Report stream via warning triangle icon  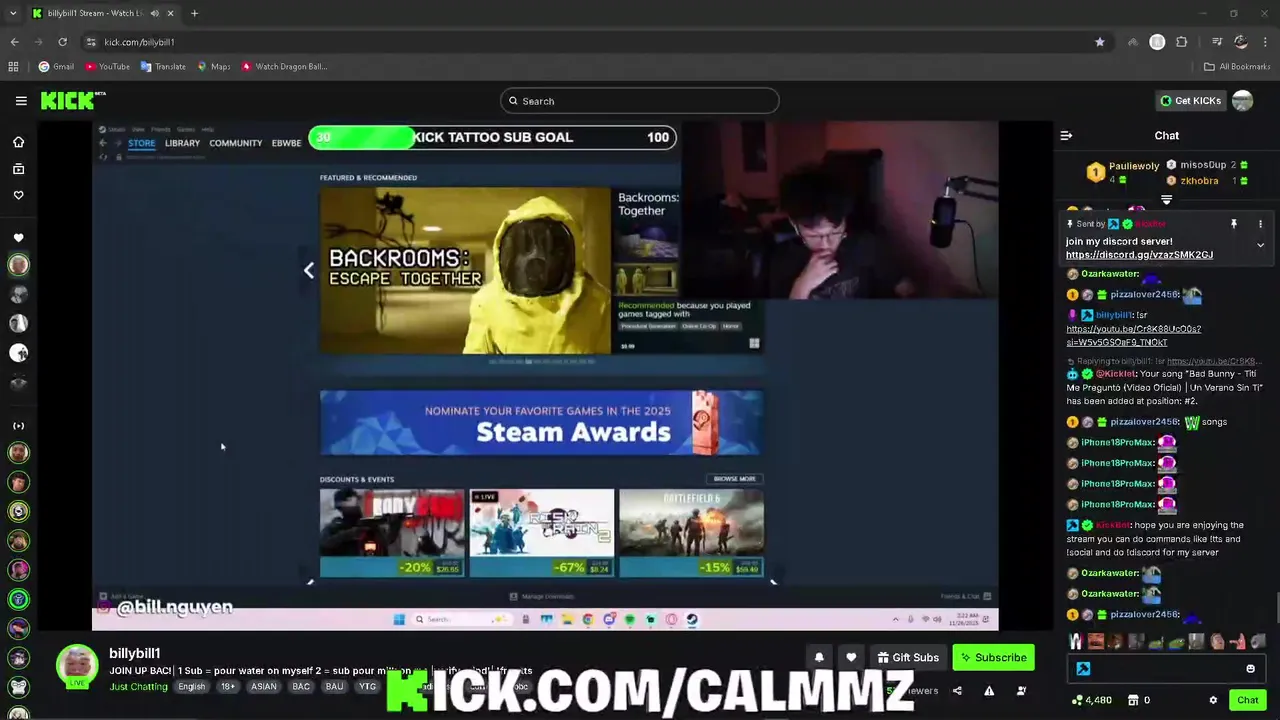[989, 691]
